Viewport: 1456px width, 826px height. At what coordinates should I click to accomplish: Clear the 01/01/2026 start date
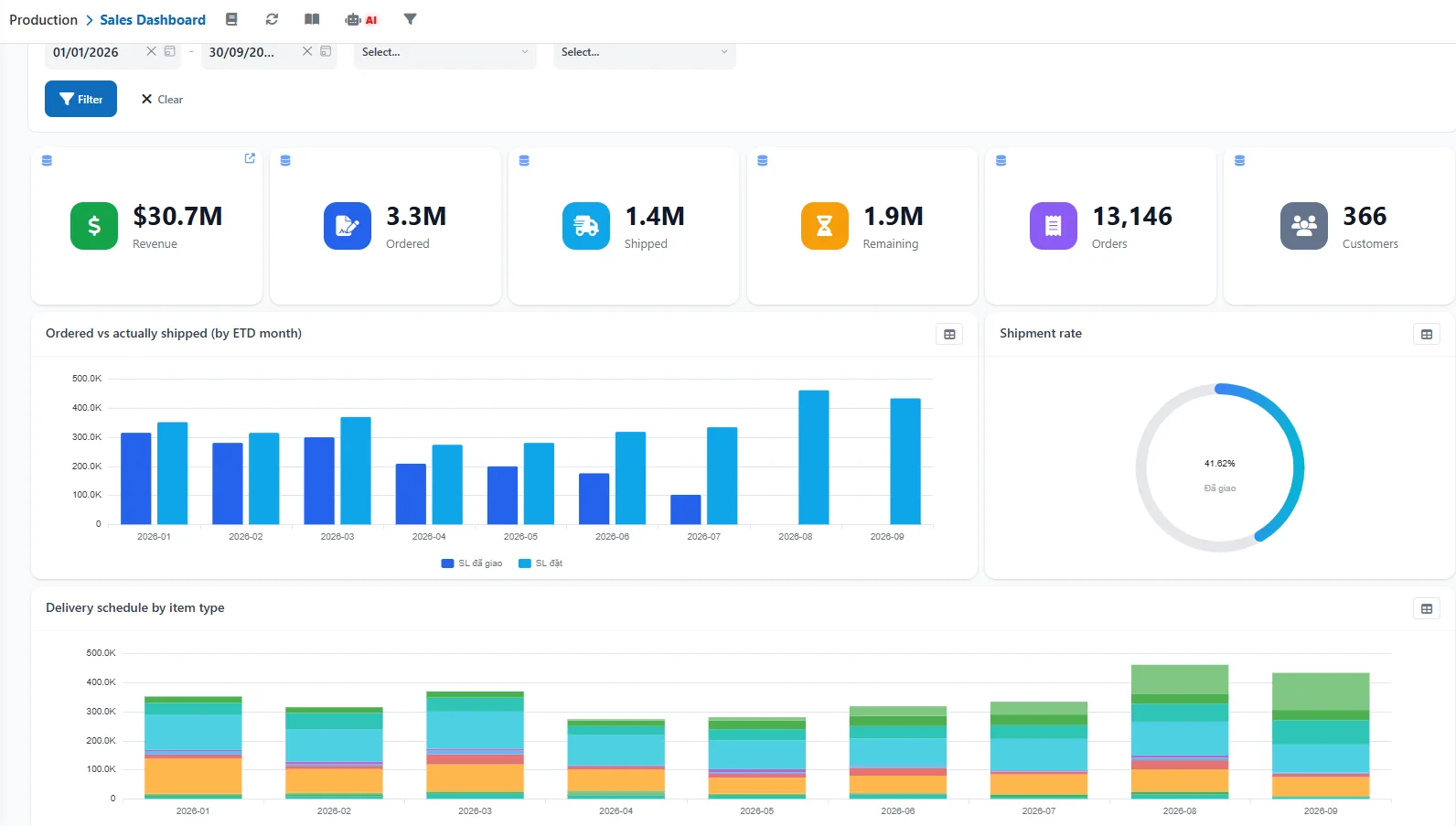151,51
